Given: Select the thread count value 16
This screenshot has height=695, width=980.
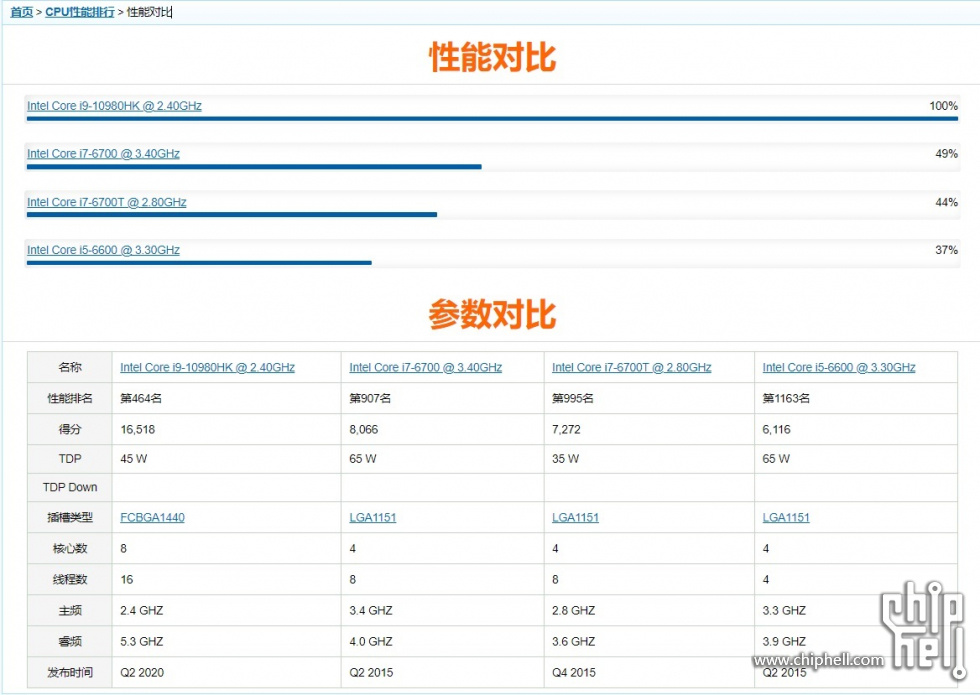Looking at the screenshot, I should pos(127,579).
